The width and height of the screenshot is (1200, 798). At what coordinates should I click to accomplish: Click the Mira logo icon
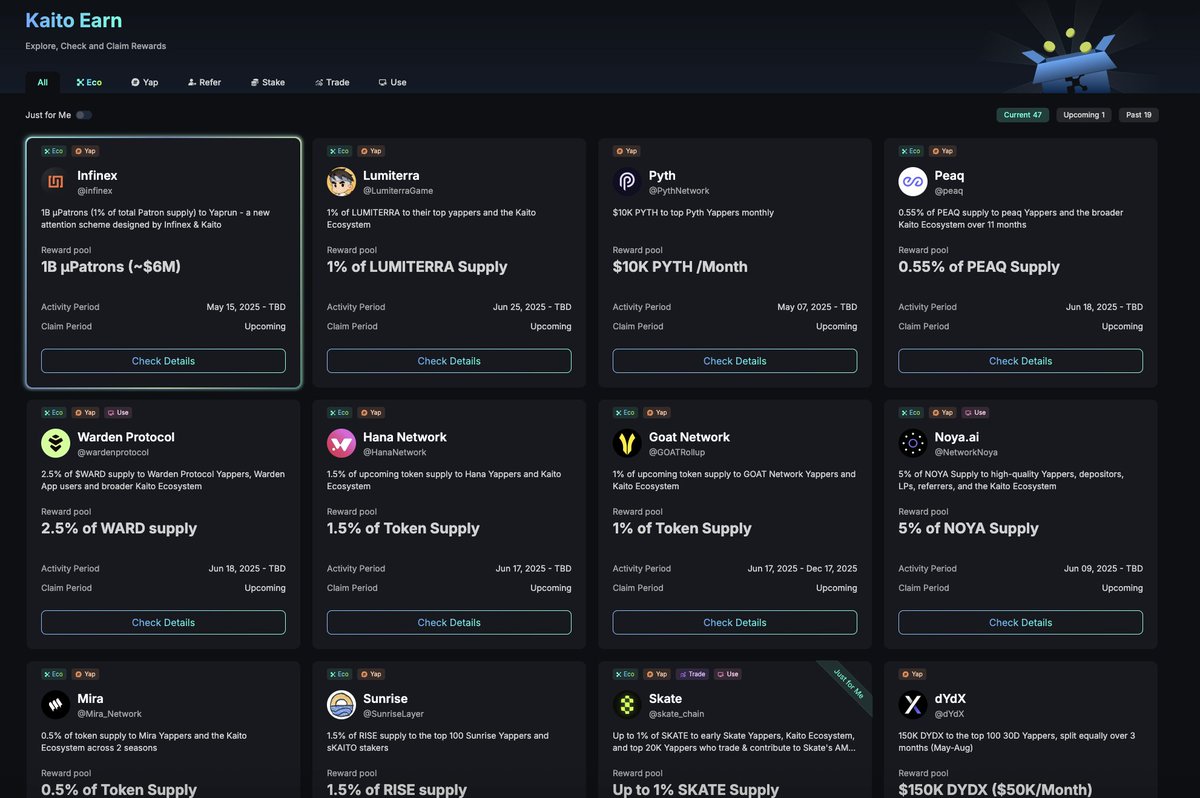coord(55,705)
